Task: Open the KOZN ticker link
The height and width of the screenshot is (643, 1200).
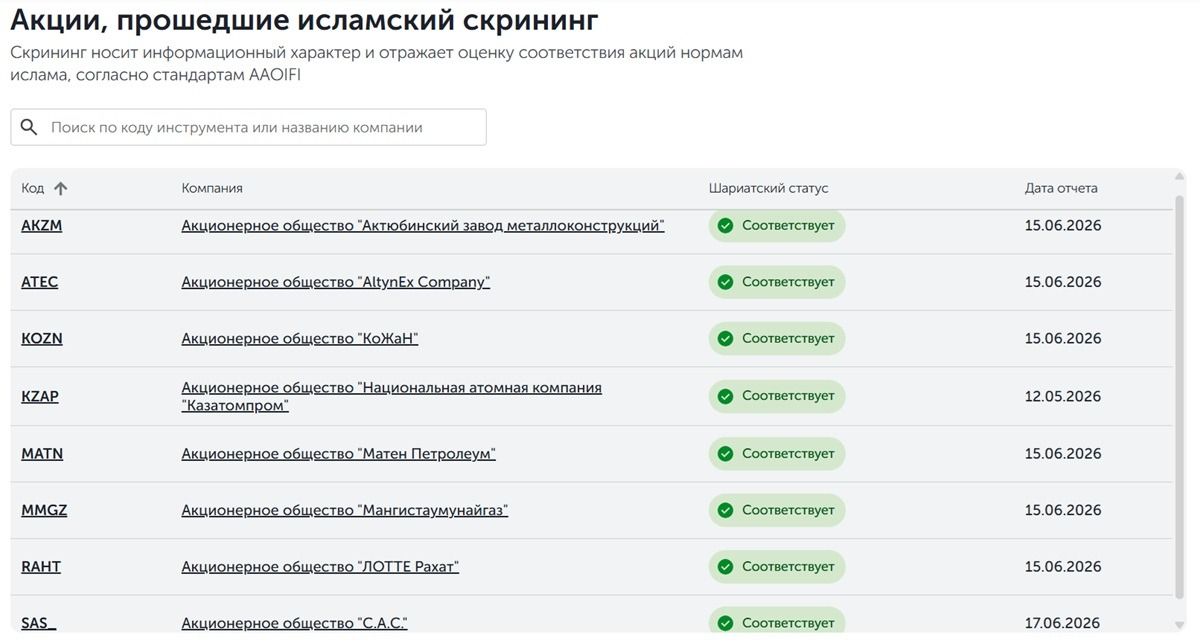Action: (42, 339)
